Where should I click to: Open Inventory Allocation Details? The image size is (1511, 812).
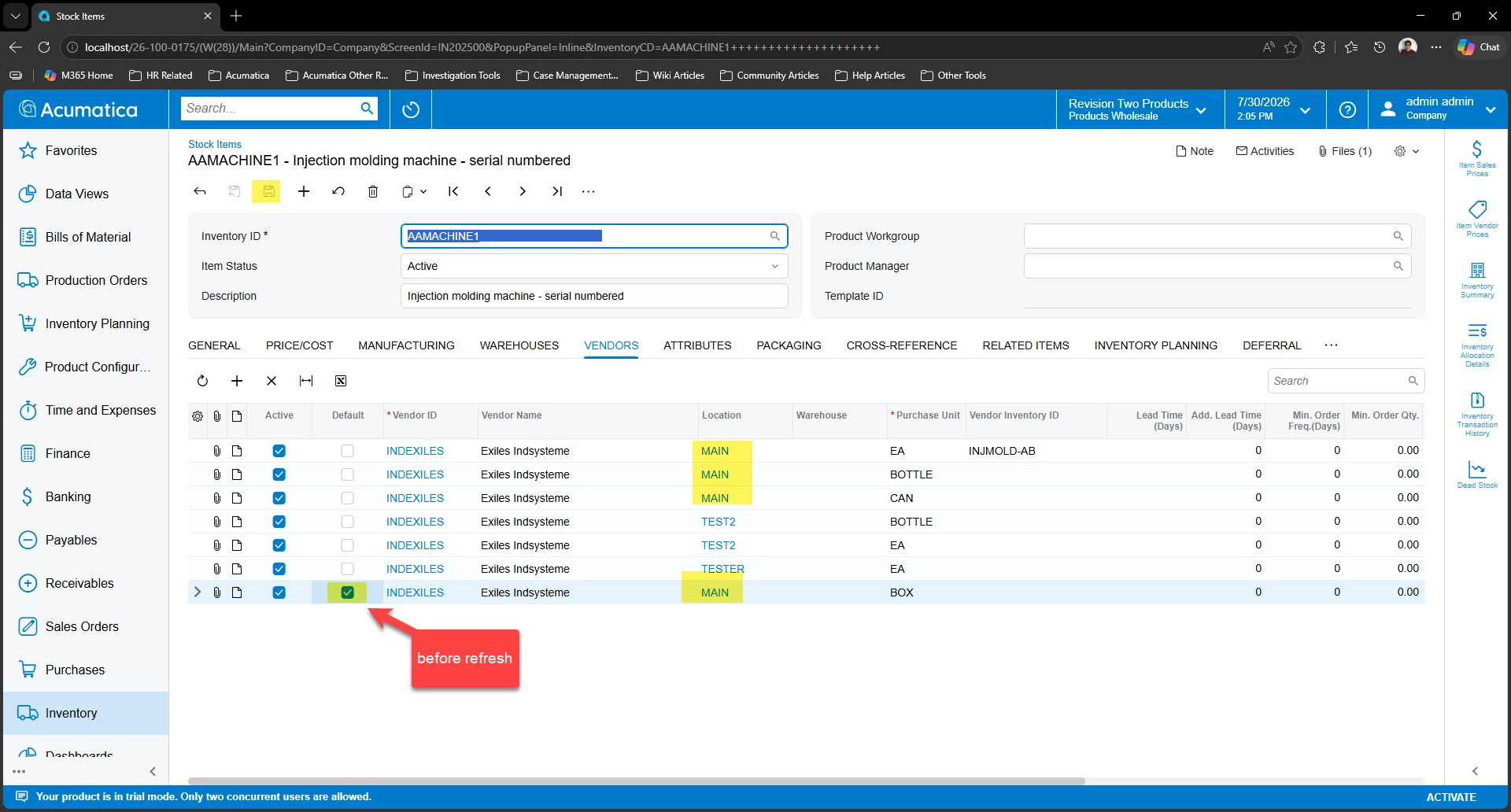[1477, 345]
